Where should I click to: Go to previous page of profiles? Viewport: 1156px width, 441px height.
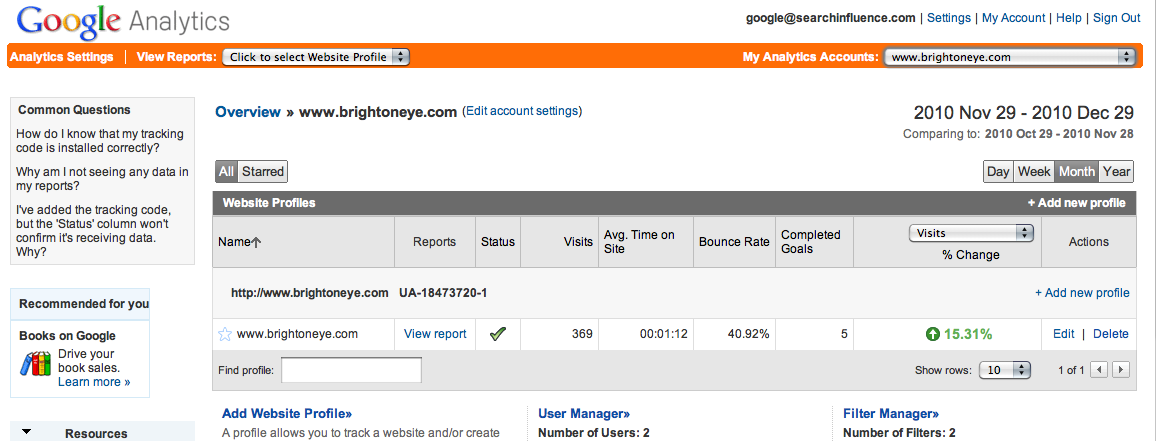click(1098, 370)
